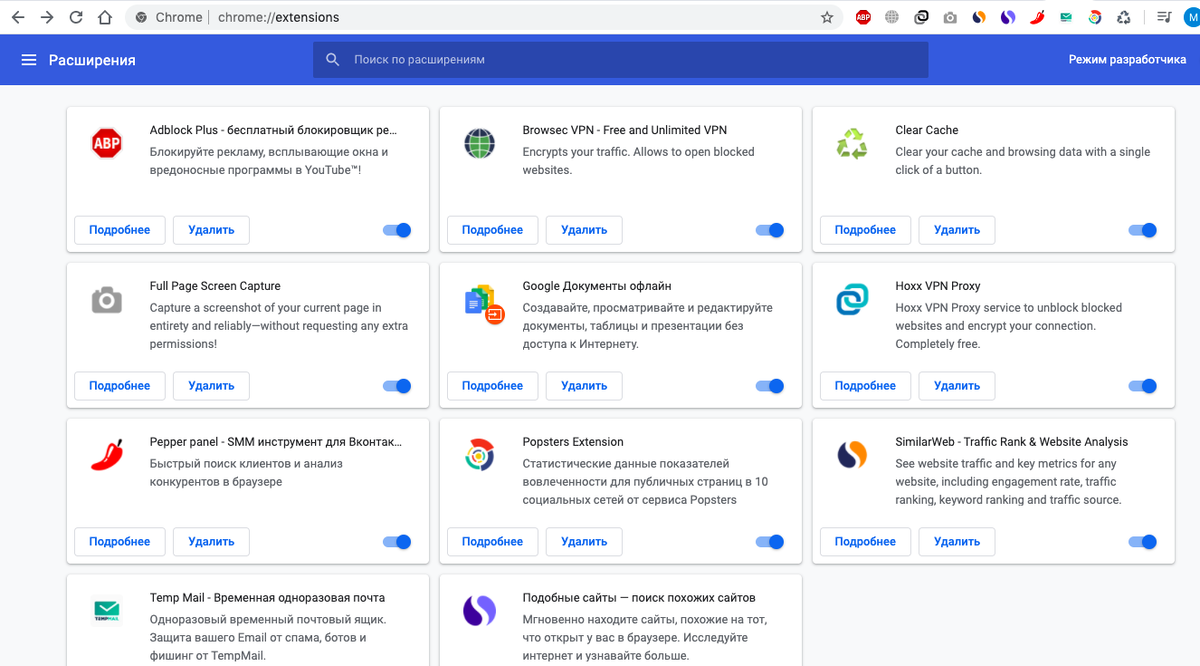Turn off the Hoxx VPN Proxy toggle
This screenshot has height=666, width=1200.
[x=1143, y=386]
